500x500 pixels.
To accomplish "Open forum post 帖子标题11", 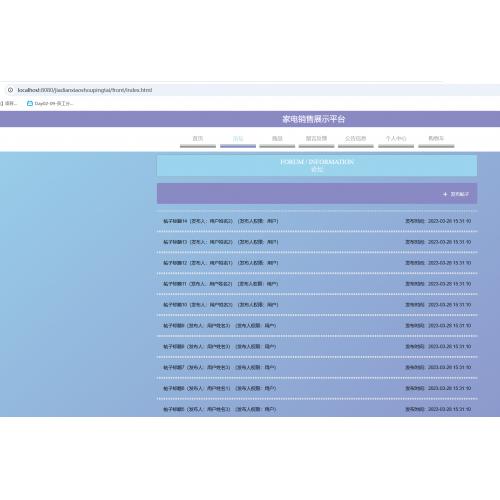I will [x=317, y=284].
